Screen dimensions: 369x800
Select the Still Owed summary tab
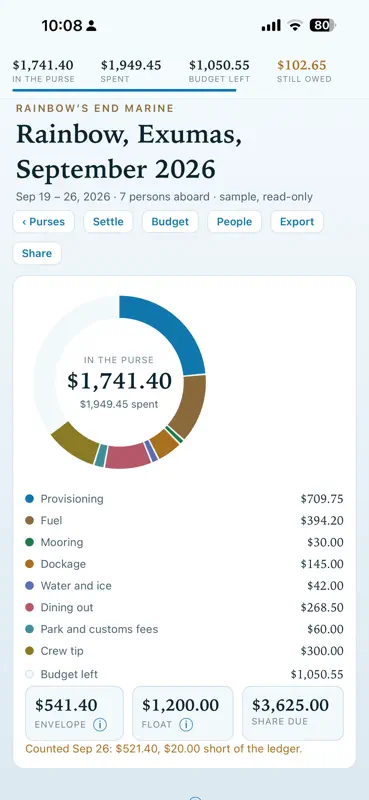(x=304, y=71)
